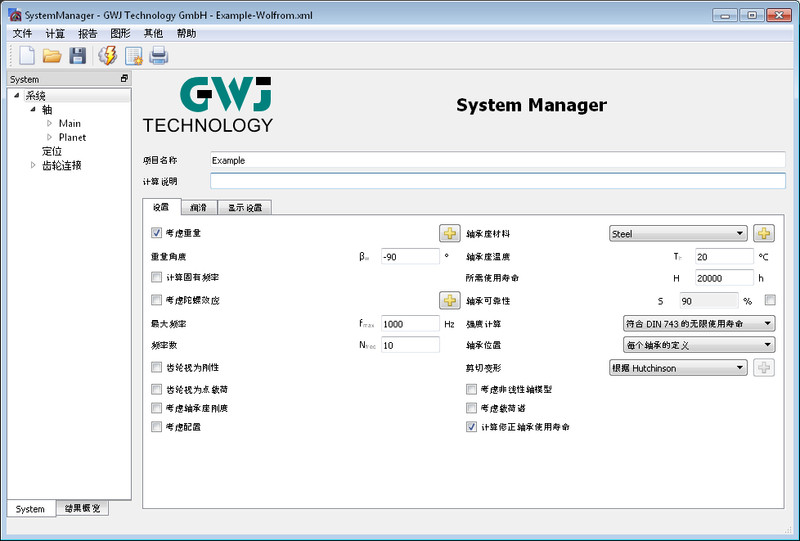Enable the 计算固有频率 checkbox
The image size is (800, 541).
156,277
